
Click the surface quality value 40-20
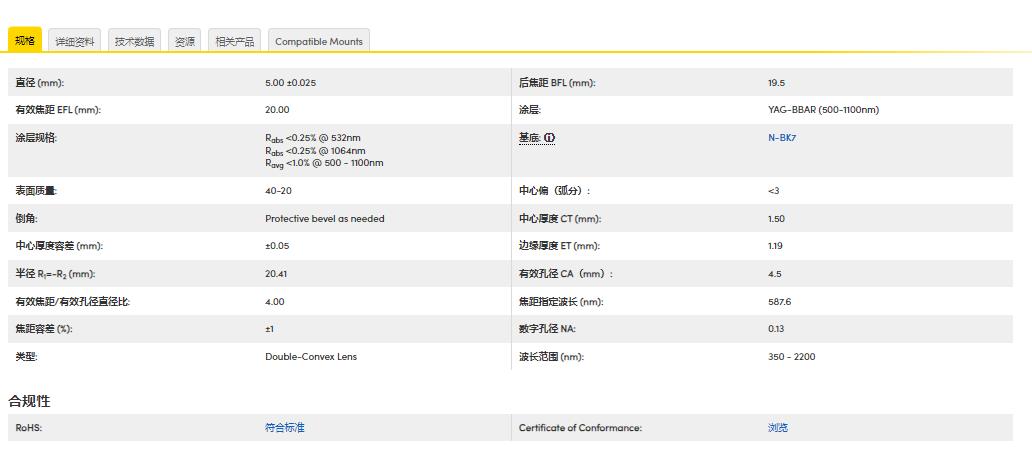(x=278, y=190)
